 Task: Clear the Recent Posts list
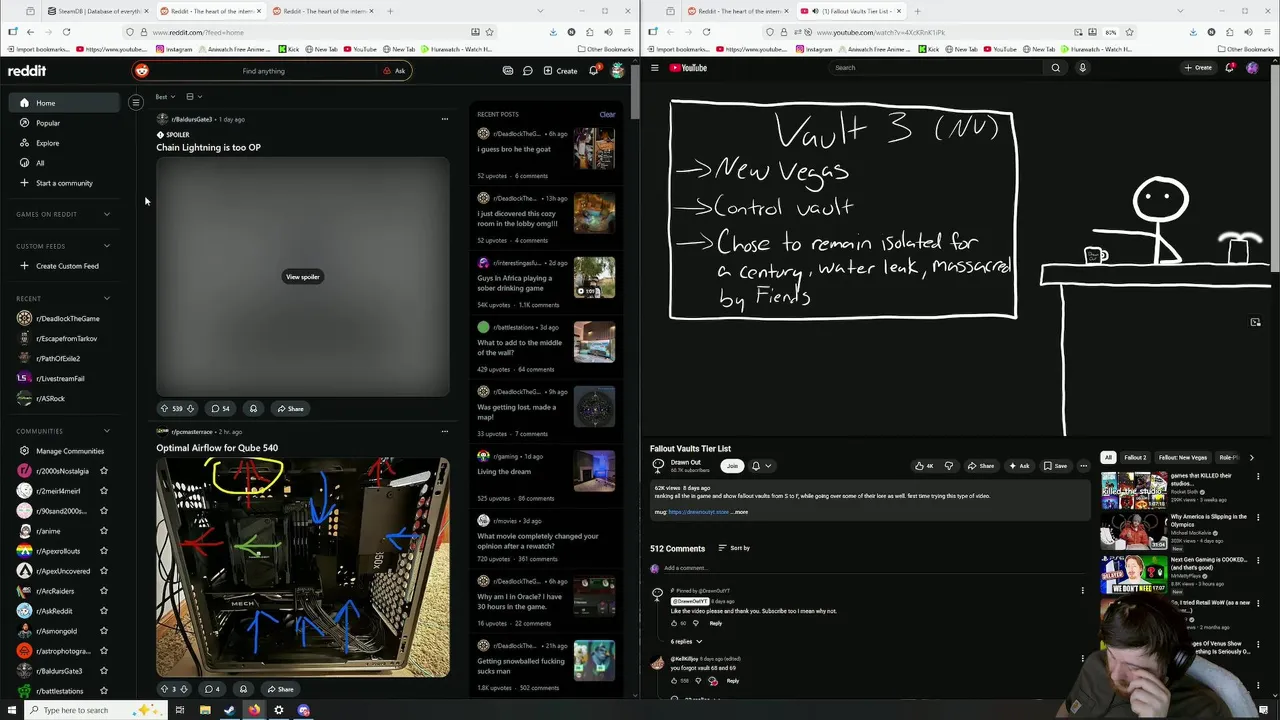607,114
